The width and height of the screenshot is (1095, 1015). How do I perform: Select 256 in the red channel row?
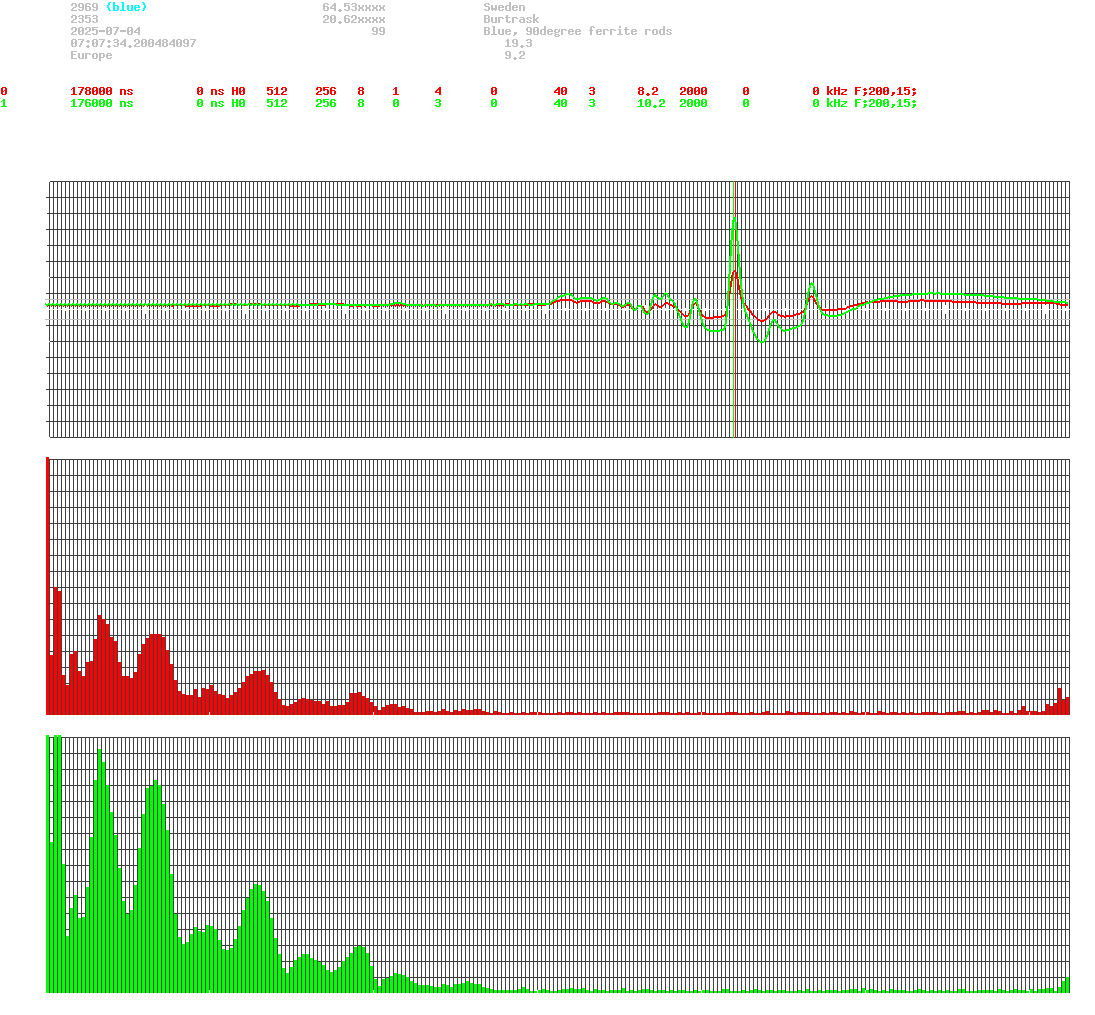pyautogui.click(x=325, y=91)
